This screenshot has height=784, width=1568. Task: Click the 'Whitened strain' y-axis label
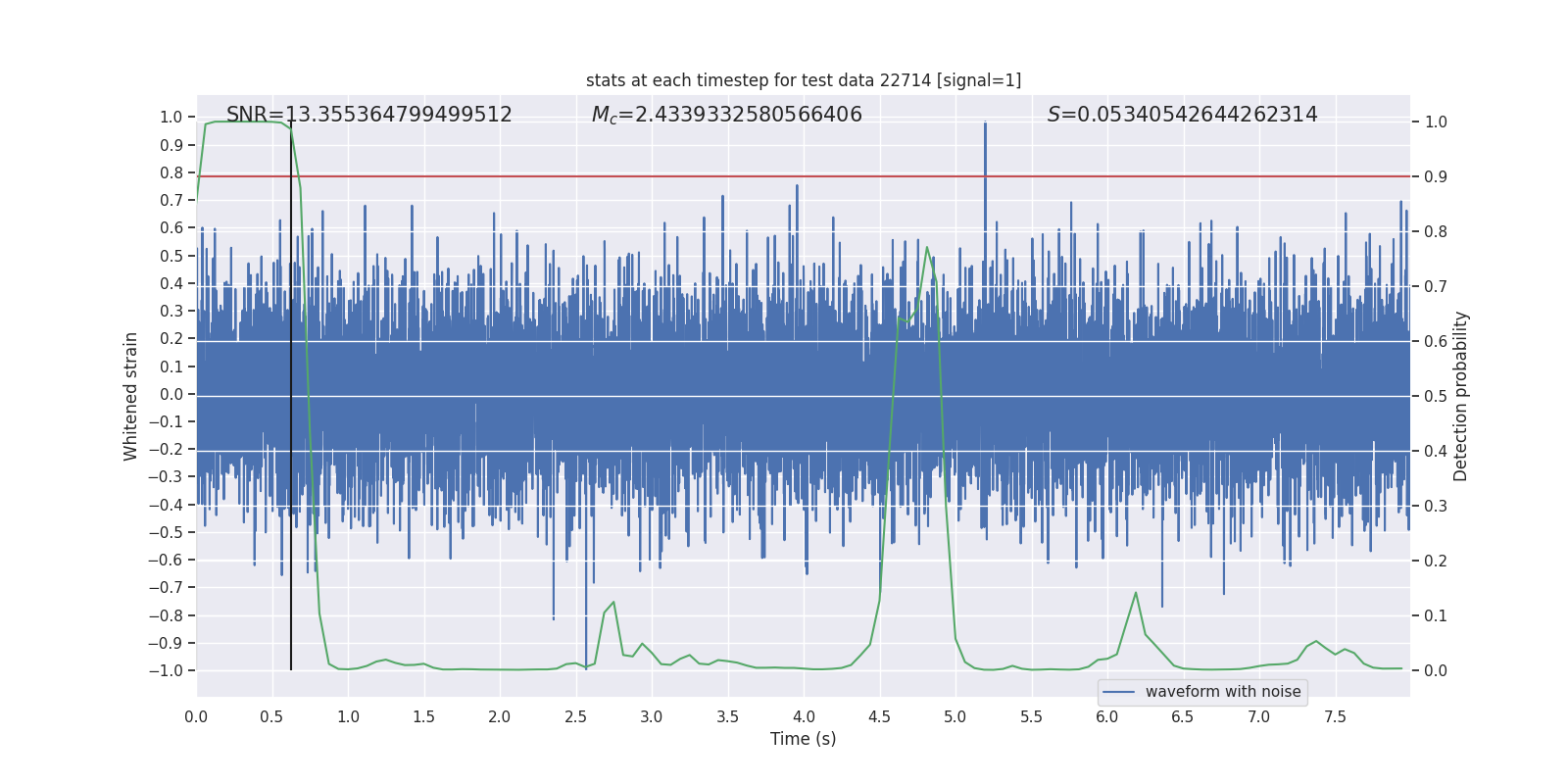(130, 396)
